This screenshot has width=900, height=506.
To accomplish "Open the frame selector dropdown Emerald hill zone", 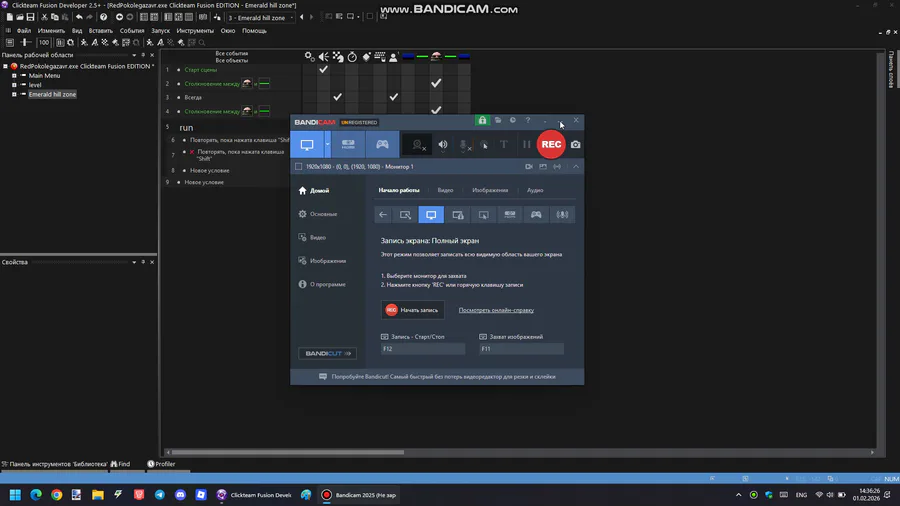I will [x=261, y=18].
